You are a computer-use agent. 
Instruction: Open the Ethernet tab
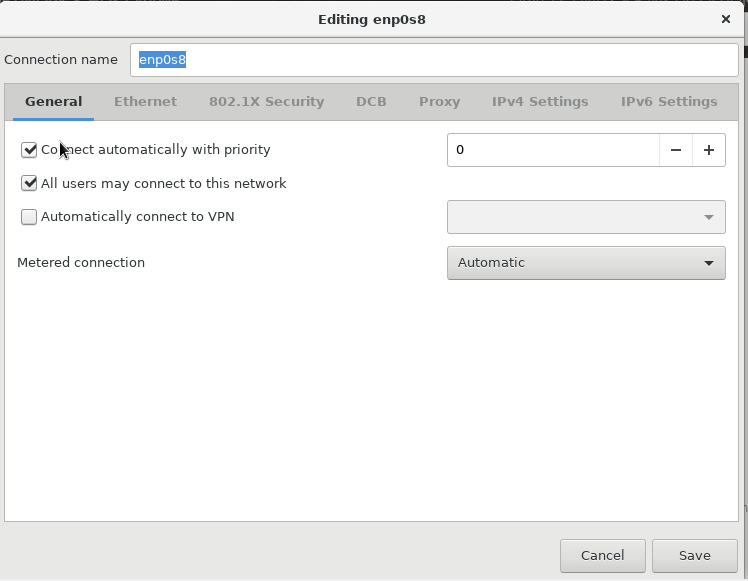(145, 102)
